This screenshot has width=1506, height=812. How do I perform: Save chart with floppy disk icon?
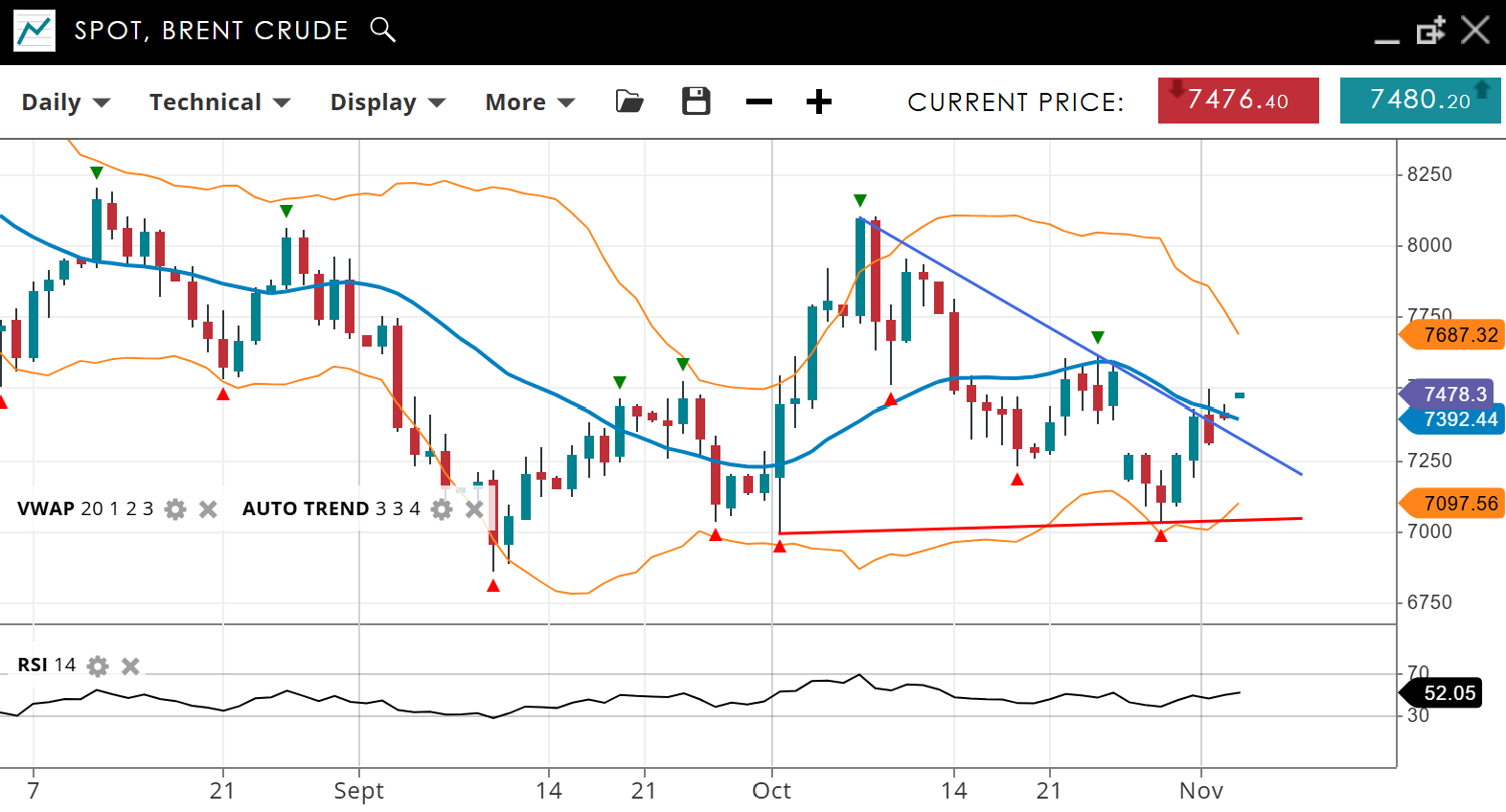[696, 101]
